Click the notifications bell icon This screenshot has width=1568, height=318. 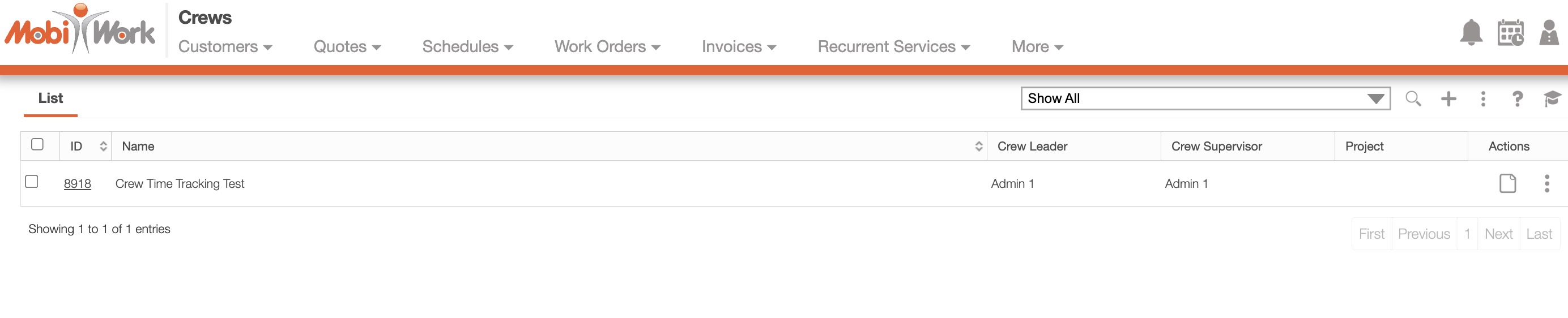point(1471,32)
